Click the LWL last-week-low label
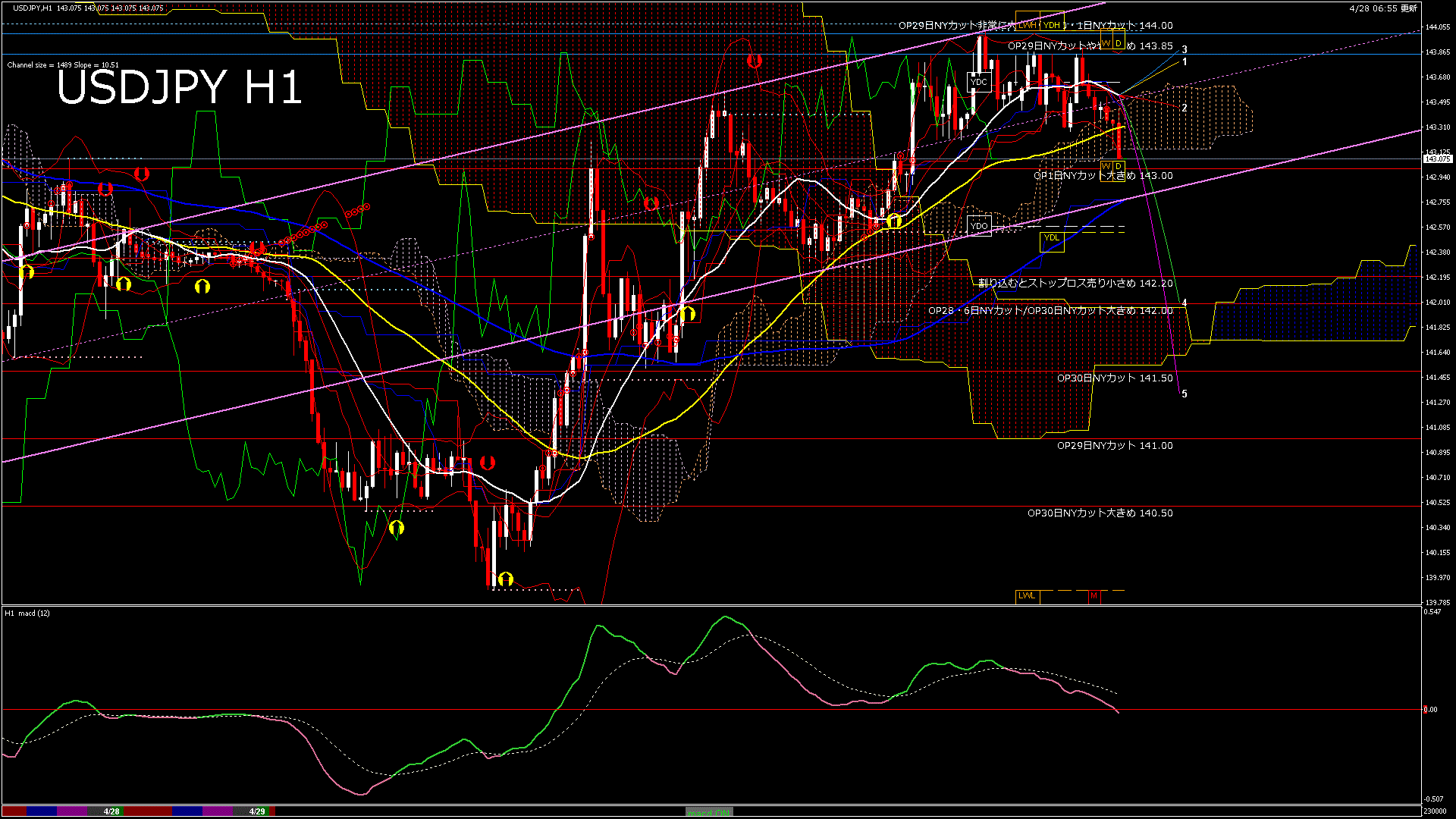 point(1027,596)
